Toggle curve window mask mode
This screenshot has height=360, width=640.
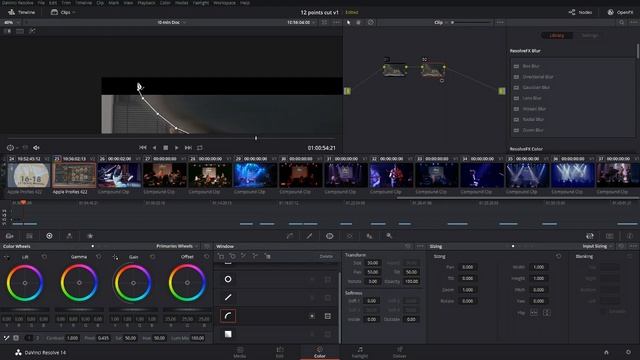coord(328,316)
